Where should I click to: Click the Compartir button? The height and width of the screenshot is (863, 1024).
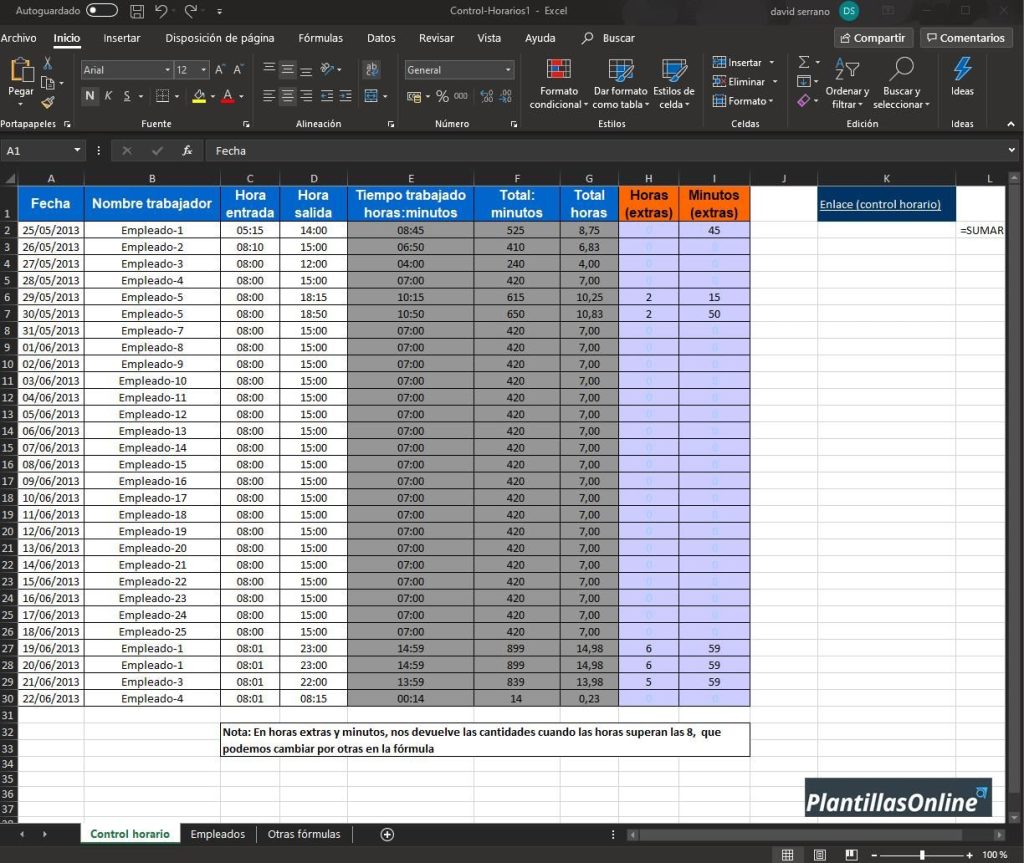pyautogui.click(x=872, y=38)
